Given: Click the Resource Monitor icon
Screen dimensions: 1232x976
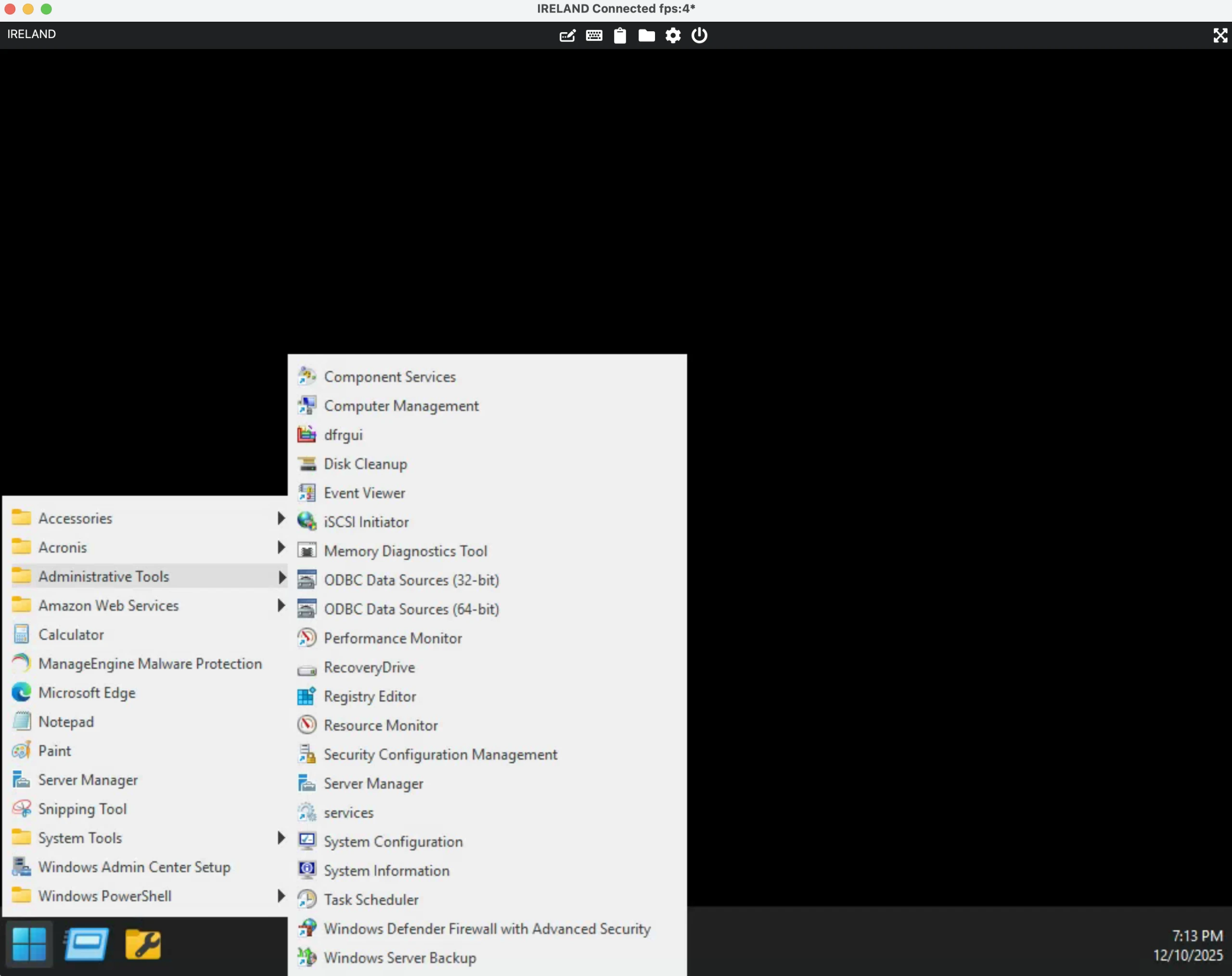Looking at the screenshot, I should point(307,725).
